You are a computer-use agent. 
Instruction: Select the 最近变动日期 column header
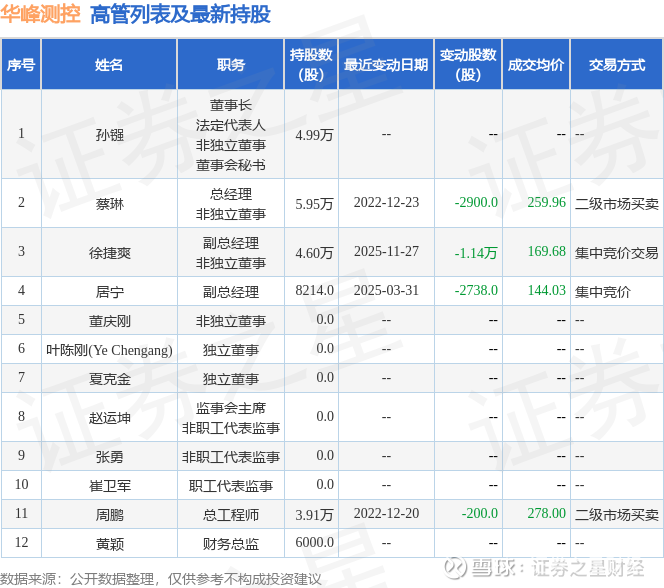coord(386,64)
